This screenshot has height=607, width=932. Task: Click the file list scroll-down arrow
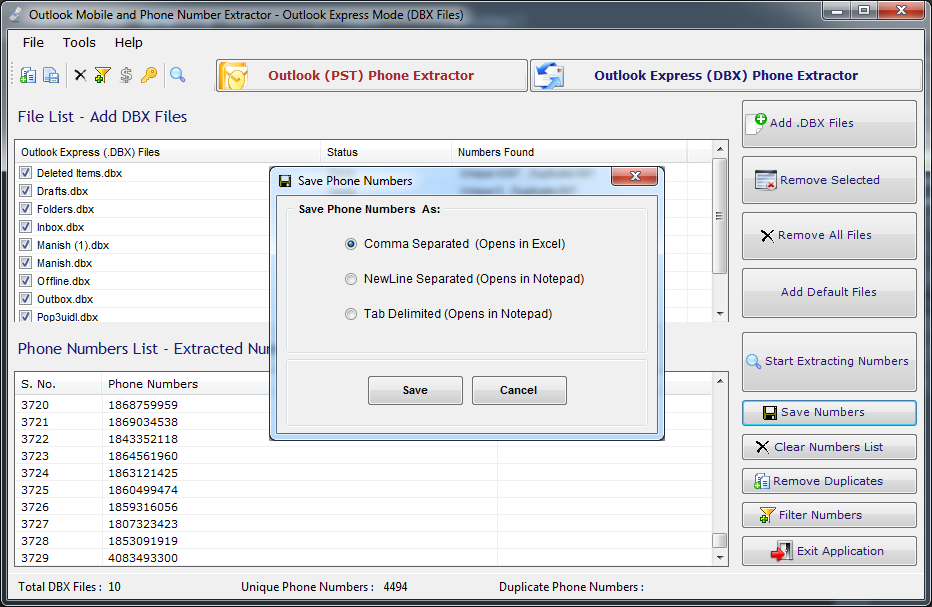point(720,313)
